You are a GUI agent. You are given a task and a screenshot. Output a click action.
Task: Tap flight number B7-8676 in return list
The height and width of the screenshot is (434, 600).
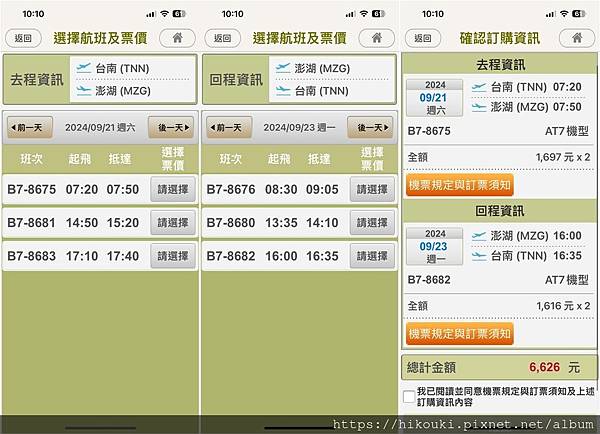click(231, 189)
